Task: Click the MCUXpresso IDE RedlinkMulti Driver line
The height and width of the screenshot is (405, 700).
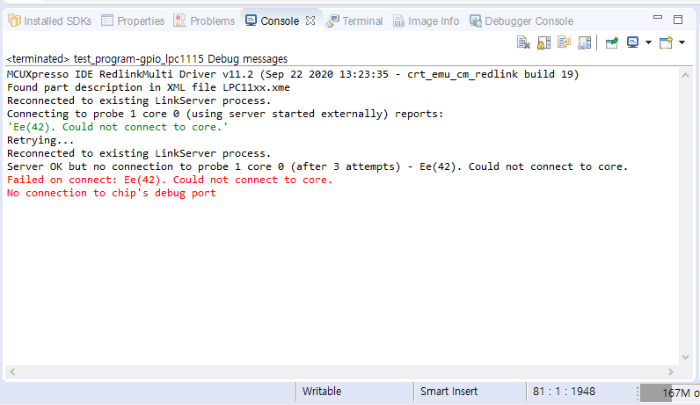Action: coord(293,74)
